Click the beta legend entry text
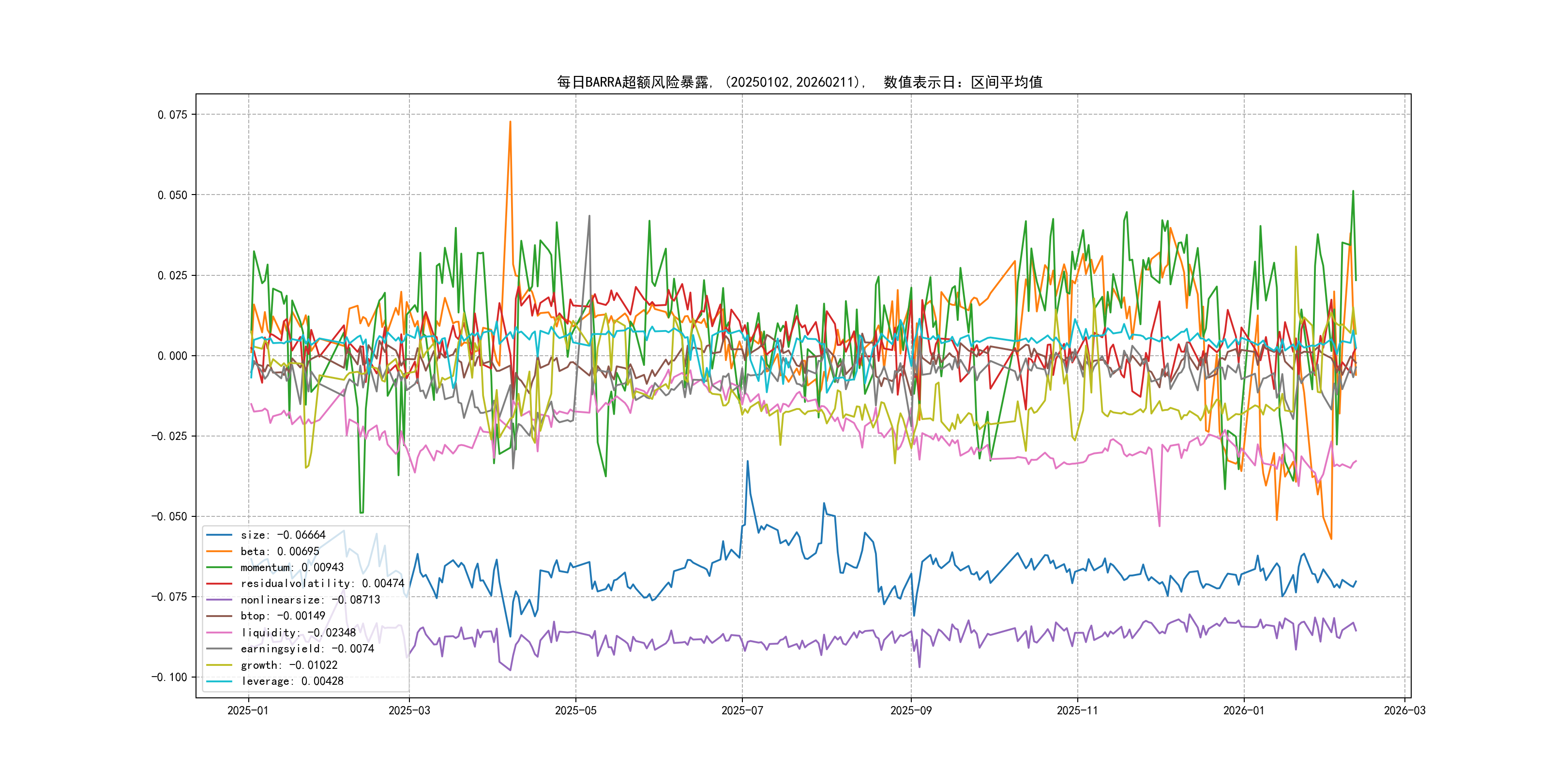 [279, 552]
